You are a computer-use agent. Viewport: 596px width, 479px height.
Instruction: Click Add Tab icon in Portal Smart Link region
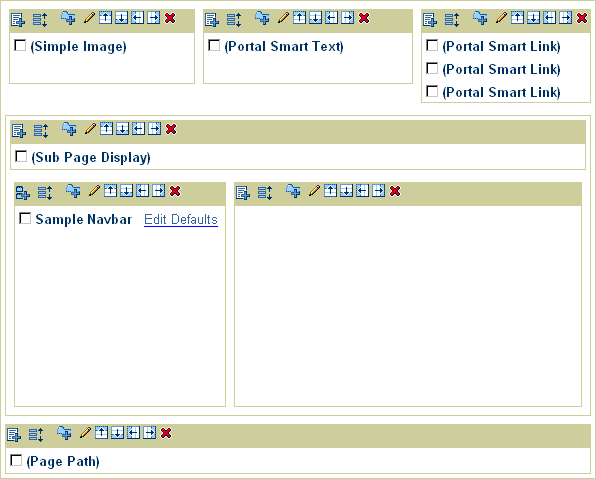(480, 18)
